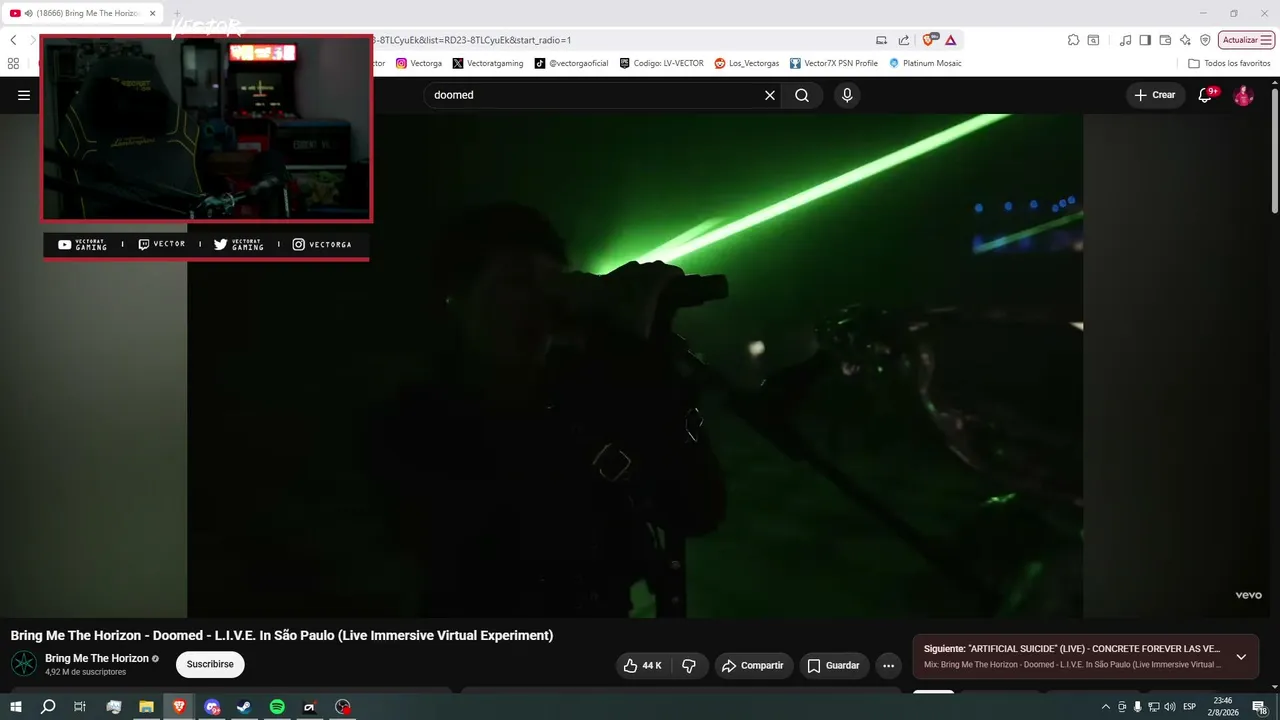Open the YouTube account avatar menu

[x=1243, y=95]
